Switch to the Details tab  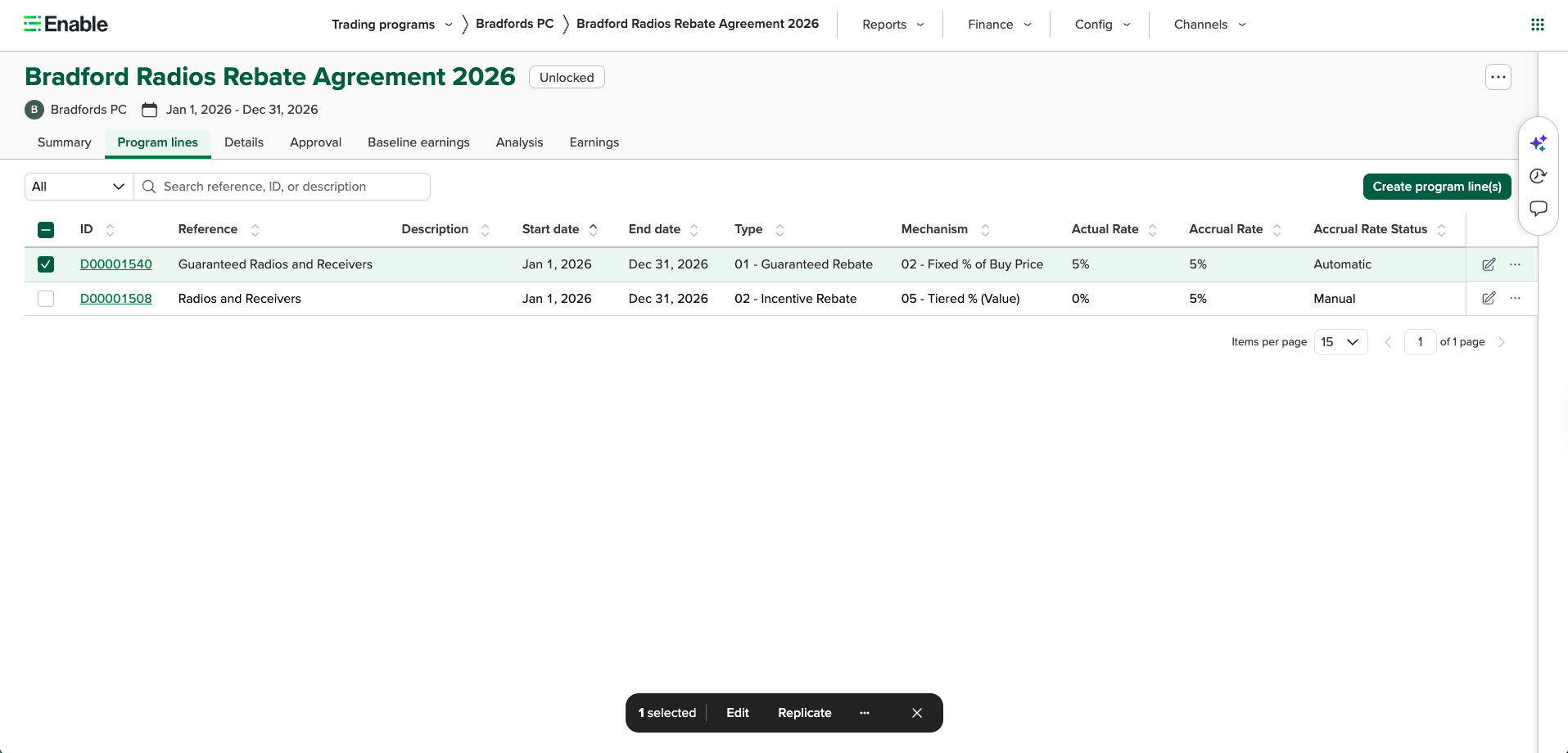pyautogui.click(x=244, y=142)
